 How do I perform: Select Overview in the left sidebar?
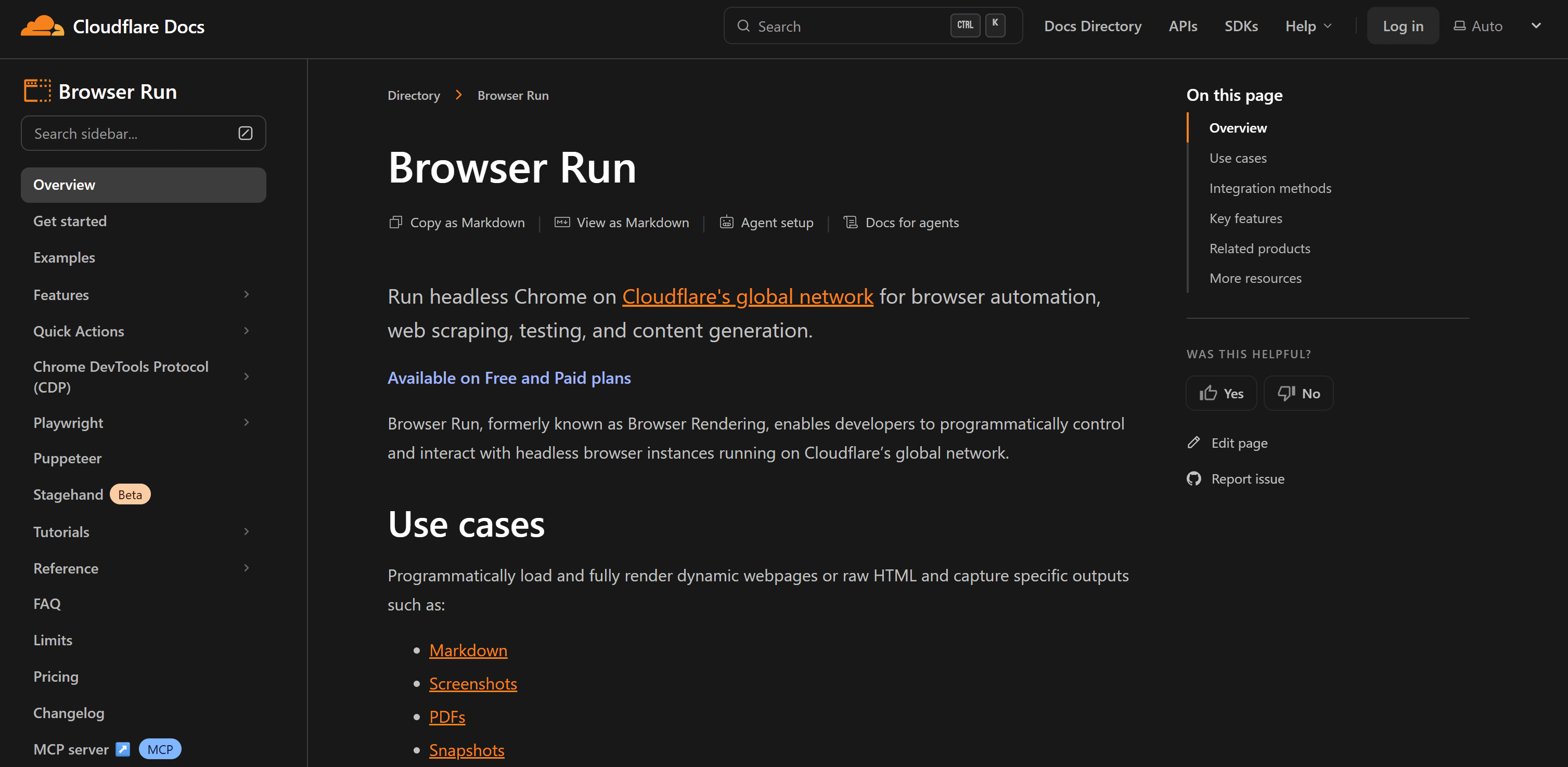pos(143,185)
